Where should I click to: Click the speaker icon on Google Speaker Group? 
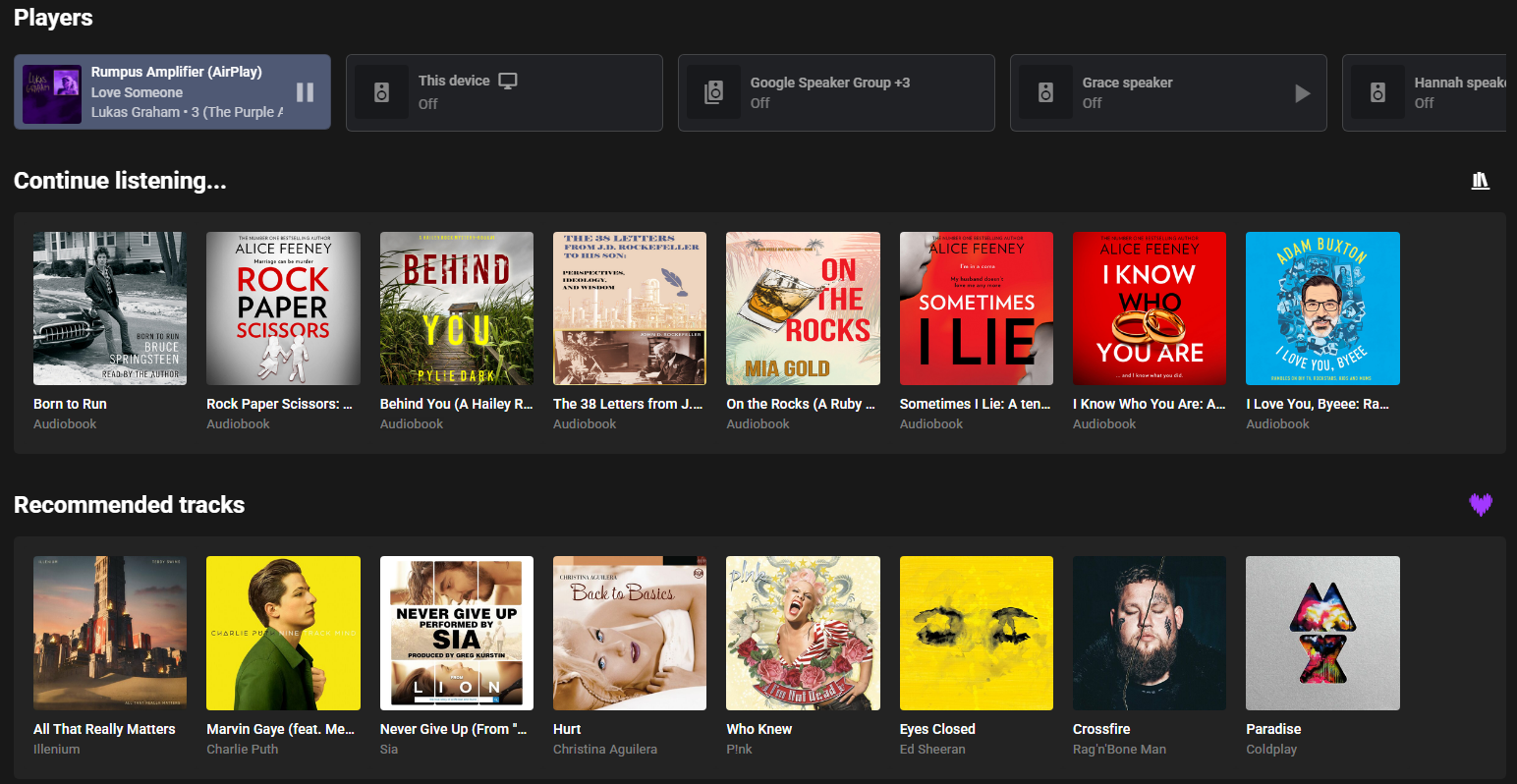[713, 92]
